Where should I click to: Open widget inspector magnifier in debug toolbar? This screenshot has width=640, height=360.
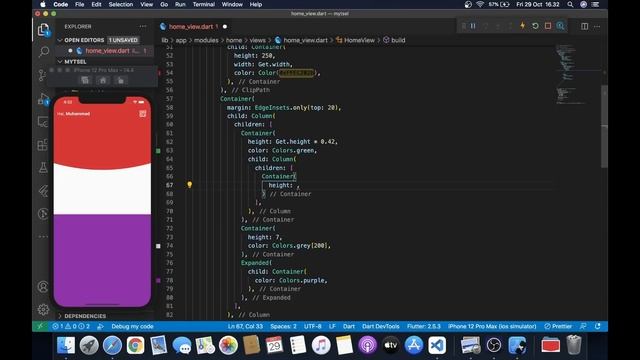[x=560, y=26]
